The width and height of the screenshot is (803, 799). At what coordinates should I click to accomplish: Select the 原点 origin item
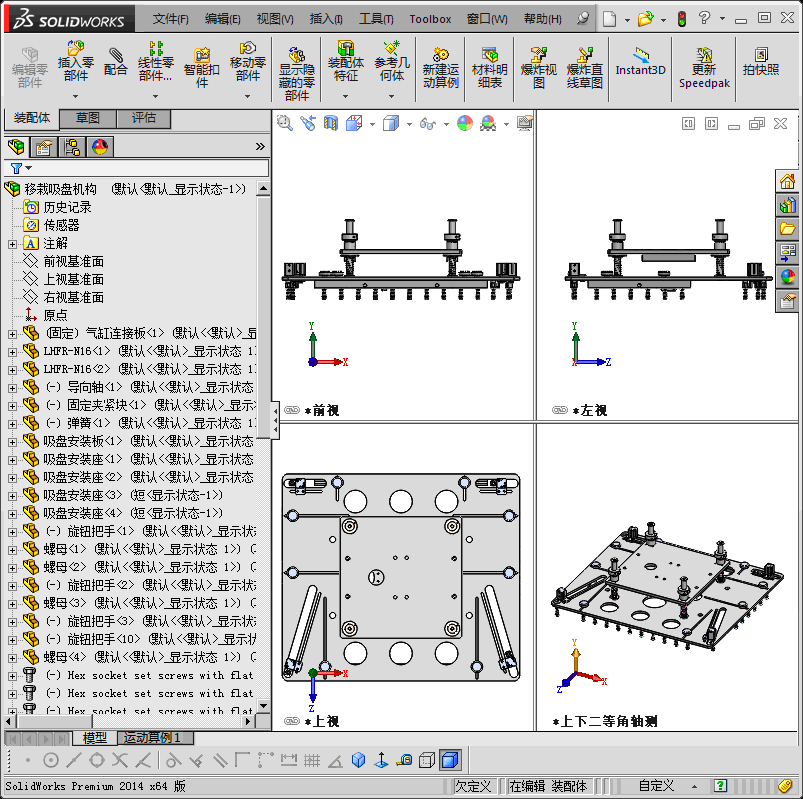pos(55,315)
